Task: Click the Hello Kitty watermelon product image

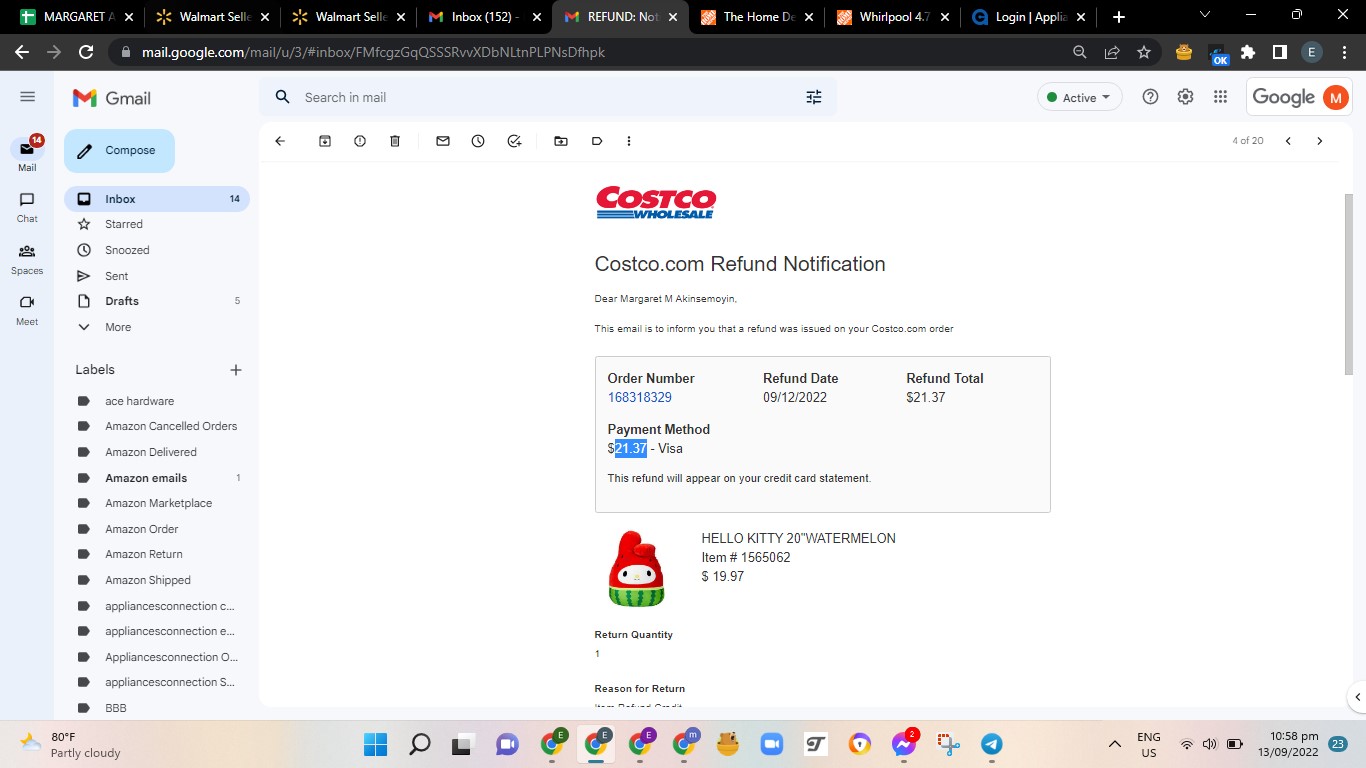Action: click(636, 568)
